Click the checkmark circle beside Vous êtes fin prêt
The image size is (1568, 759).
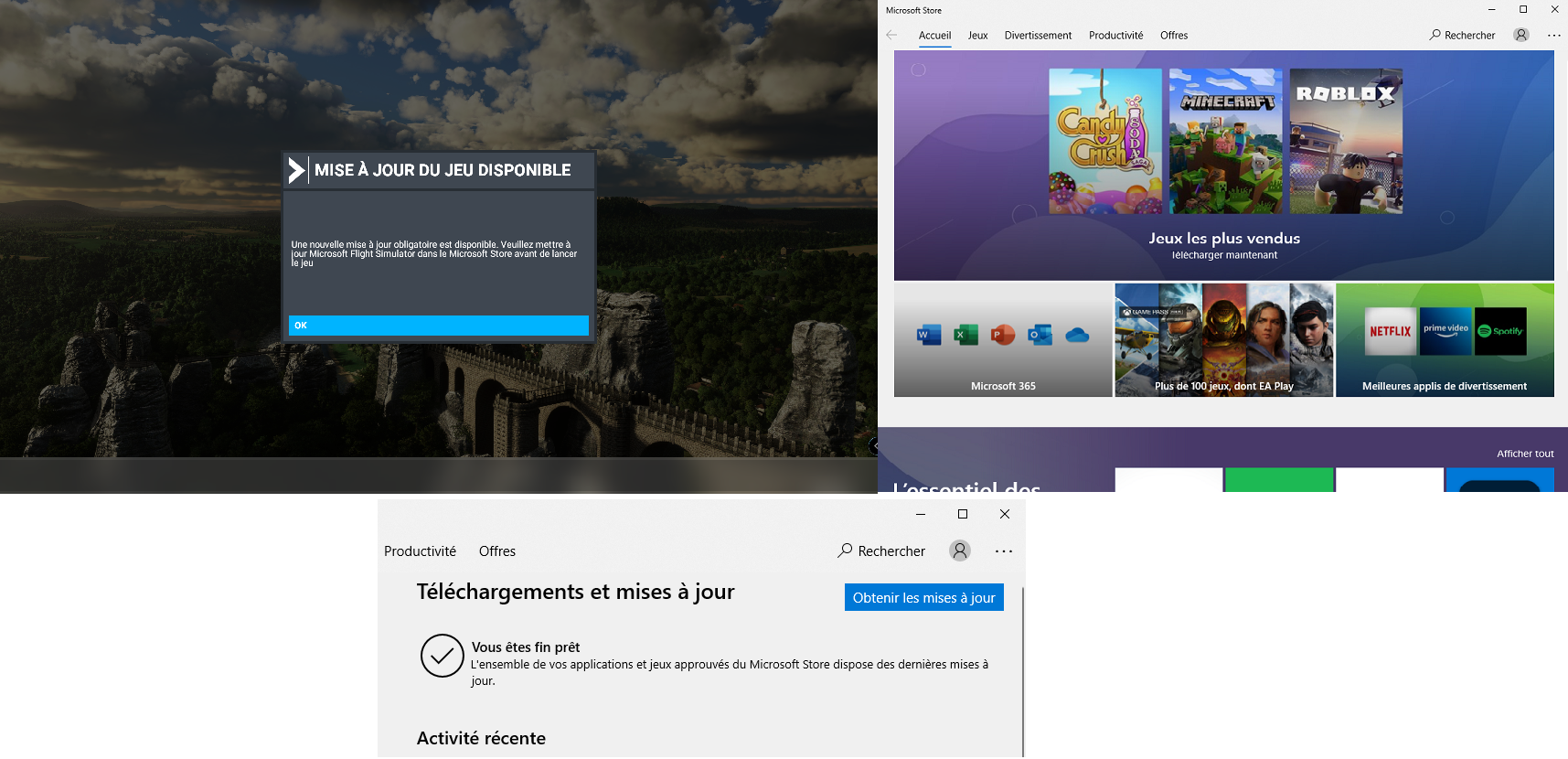coord(443,656)
